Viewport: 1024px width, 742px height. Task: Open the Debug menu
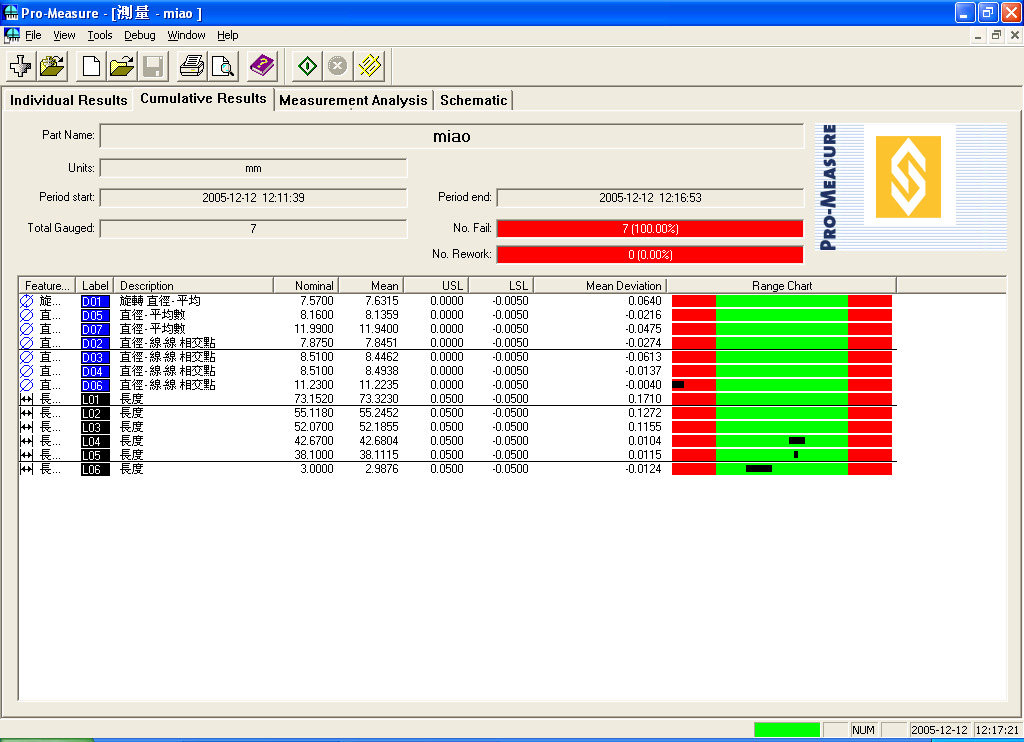(x=140, y=35)
